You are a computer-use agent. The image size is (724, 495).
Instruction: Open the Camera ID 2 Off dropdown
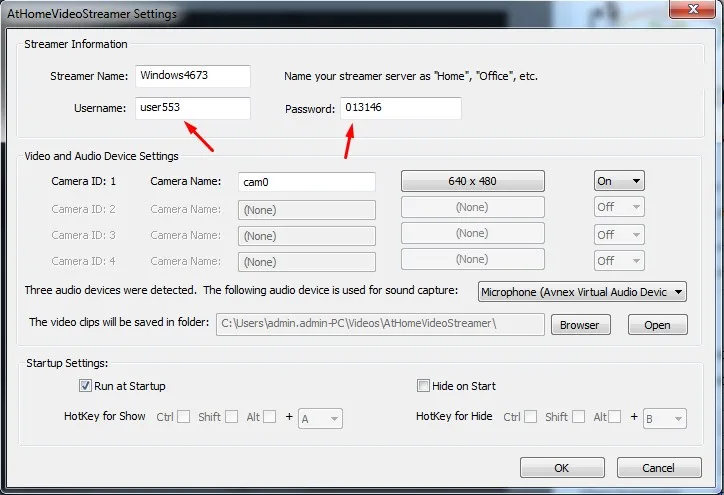pos(619,207)
